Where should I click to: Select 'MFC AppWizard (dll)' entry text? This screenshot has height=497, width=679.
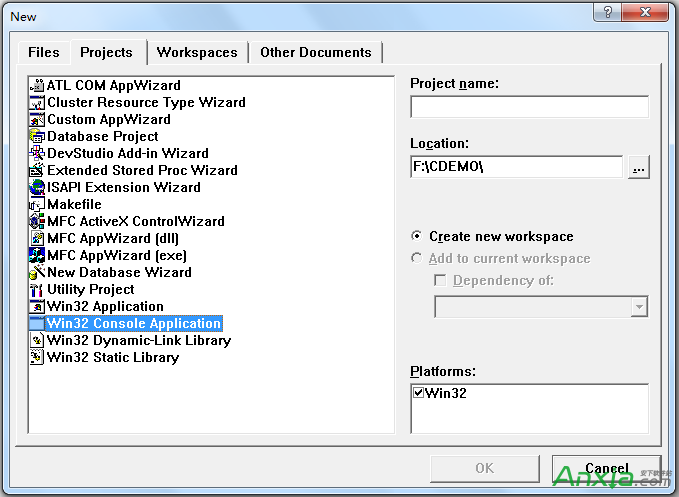[x=113, y=238]
